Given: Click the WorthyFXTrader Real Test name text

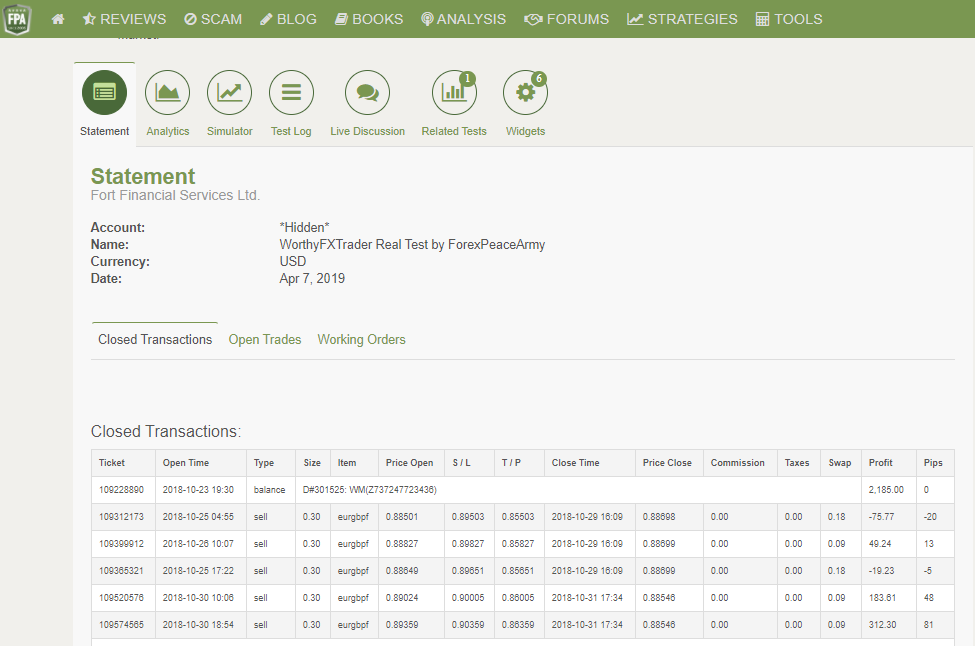Looking at the screenshot, I should tap(412, 244).
